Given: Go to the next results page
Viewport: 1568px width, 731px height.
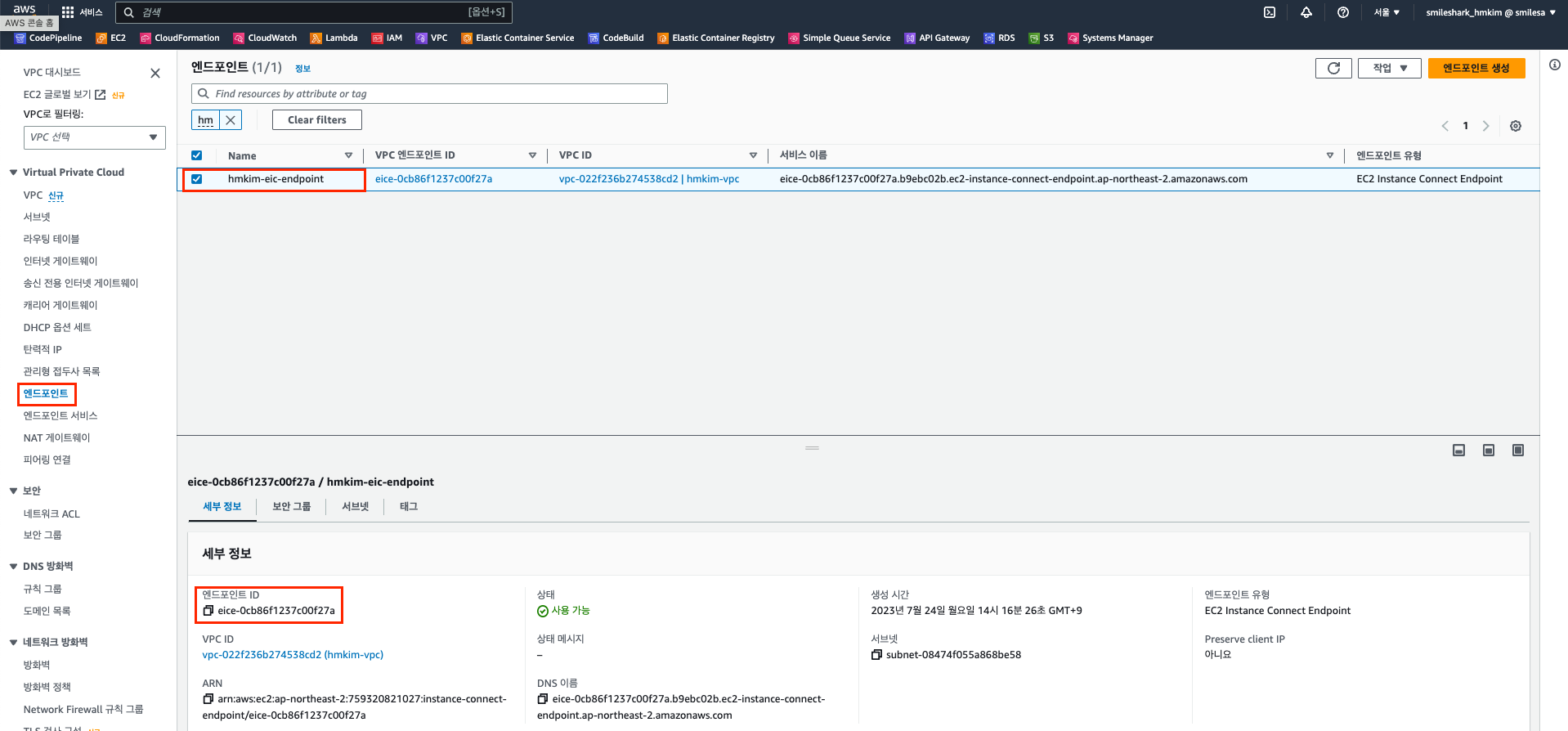Looking at the screenshot, I should (1486, 126).
